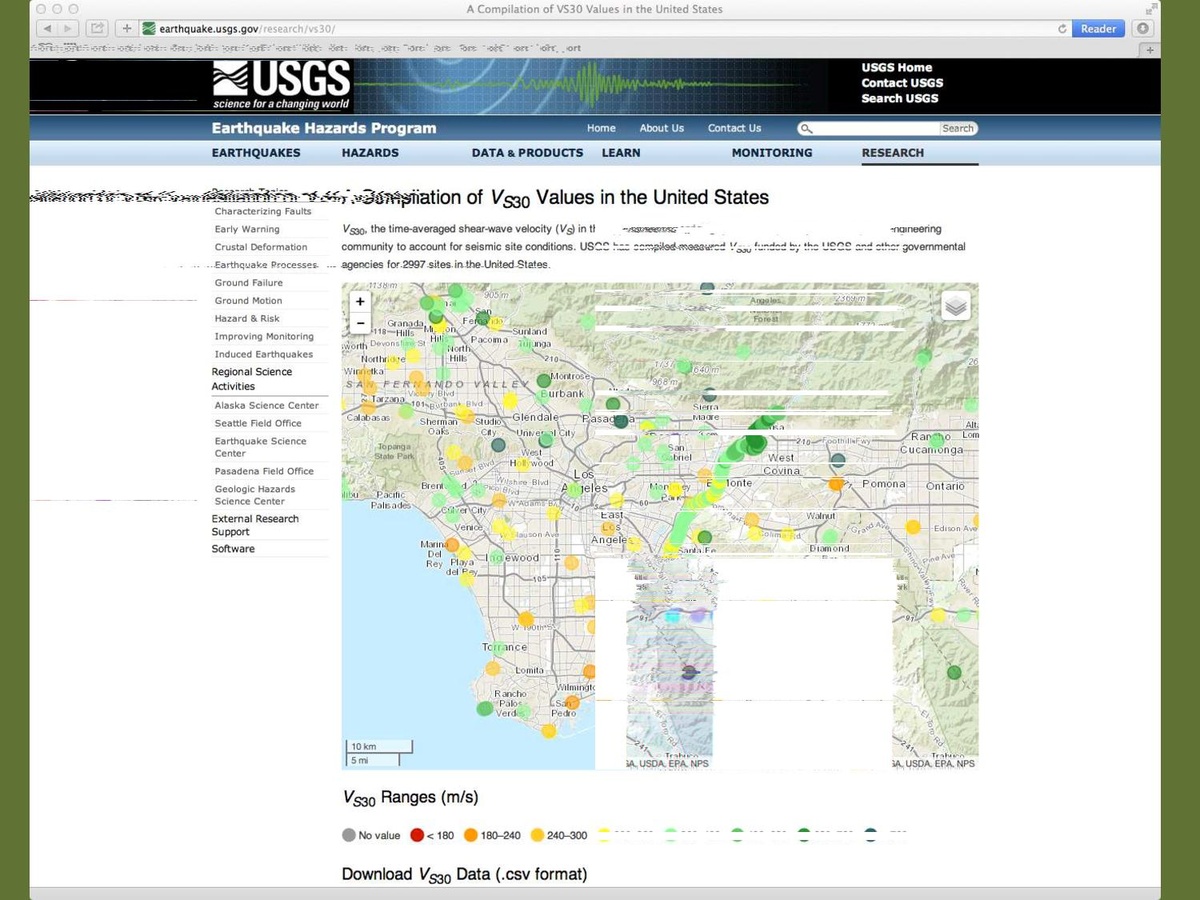
Task: Open the Induced Earthquakes sidebar link
Action: [x=264, y=354]
